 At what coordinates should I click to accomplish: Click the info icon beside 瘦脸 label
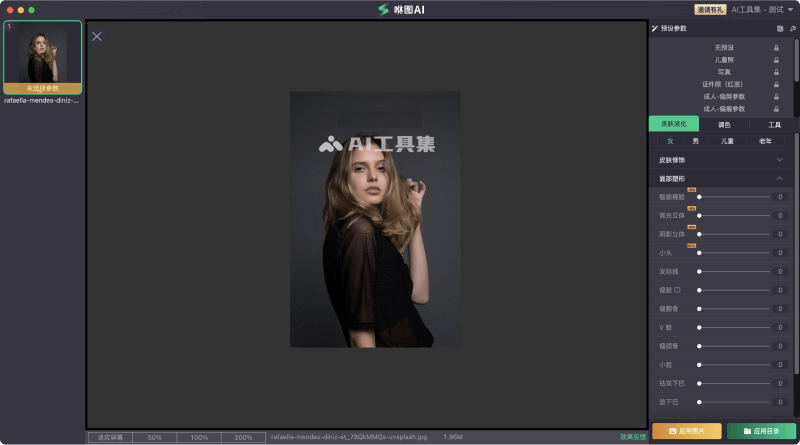[678, 290]
